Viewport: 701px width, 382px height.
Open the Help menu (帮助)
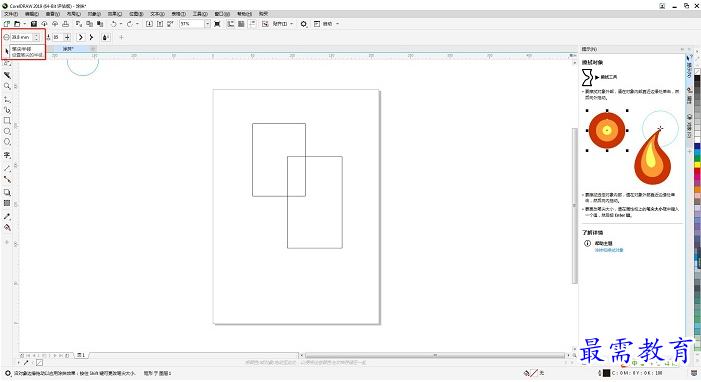coord(244,14)
